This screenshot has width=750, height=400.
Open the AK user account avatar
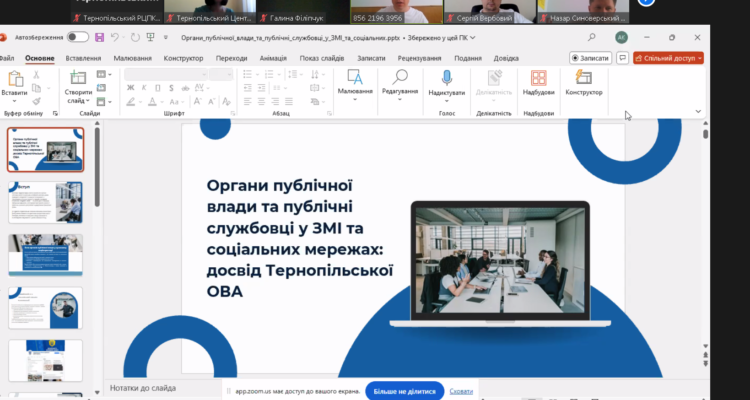pos(621,37)
